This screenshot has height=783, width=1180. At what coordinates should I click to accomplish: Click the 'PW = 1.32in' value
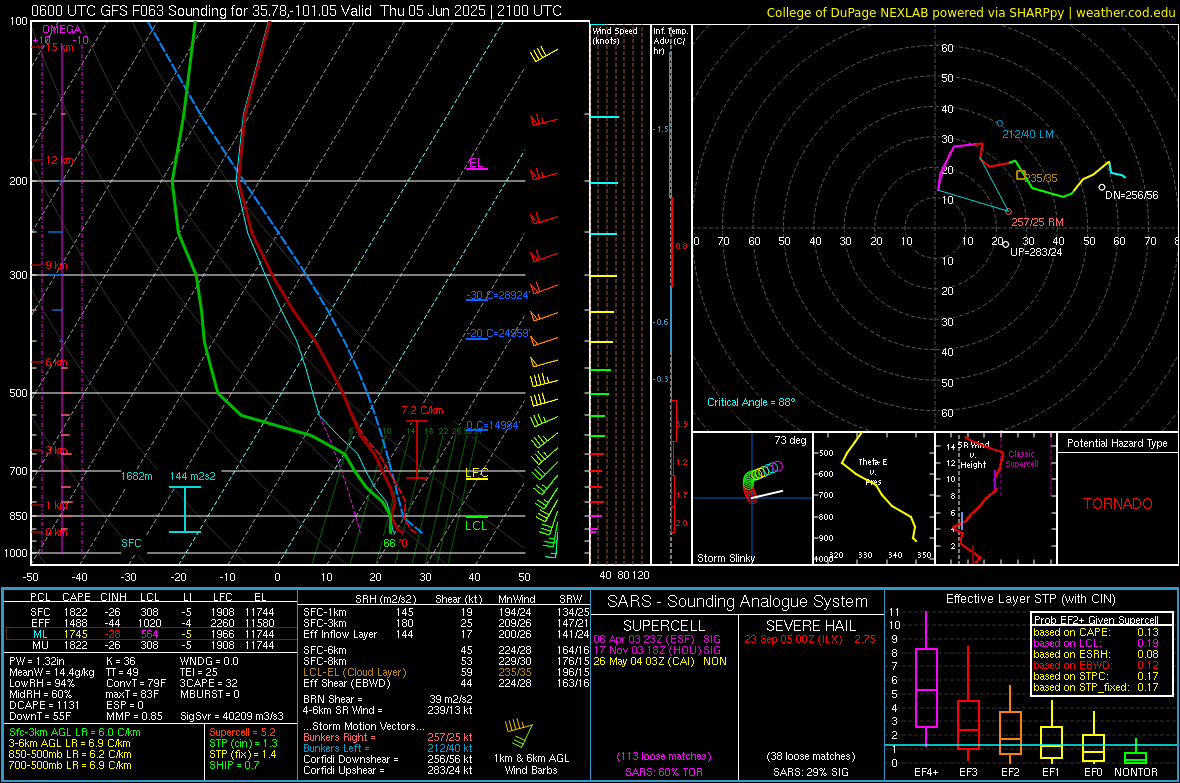point(37,661)
